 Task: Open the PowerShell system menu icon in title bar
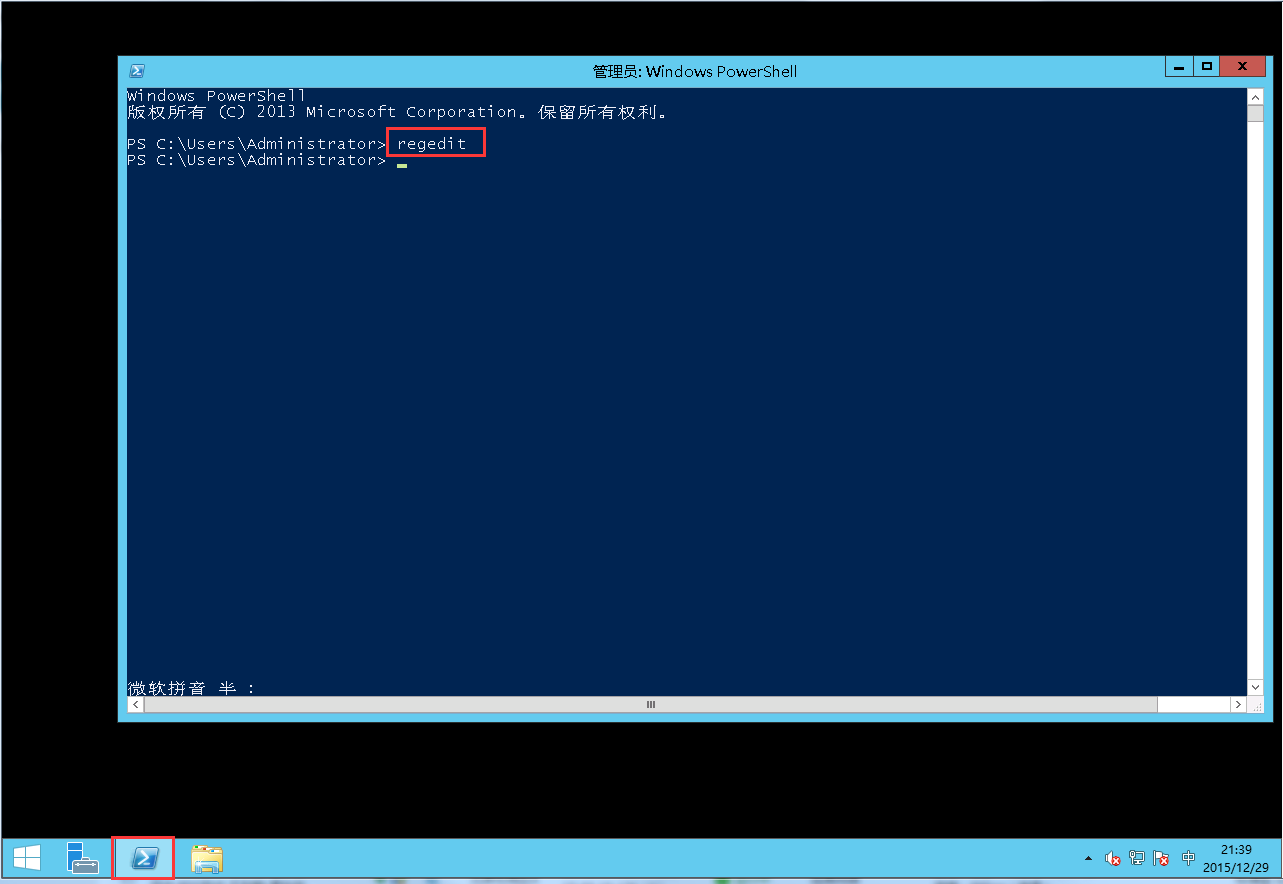coord(137,71)
